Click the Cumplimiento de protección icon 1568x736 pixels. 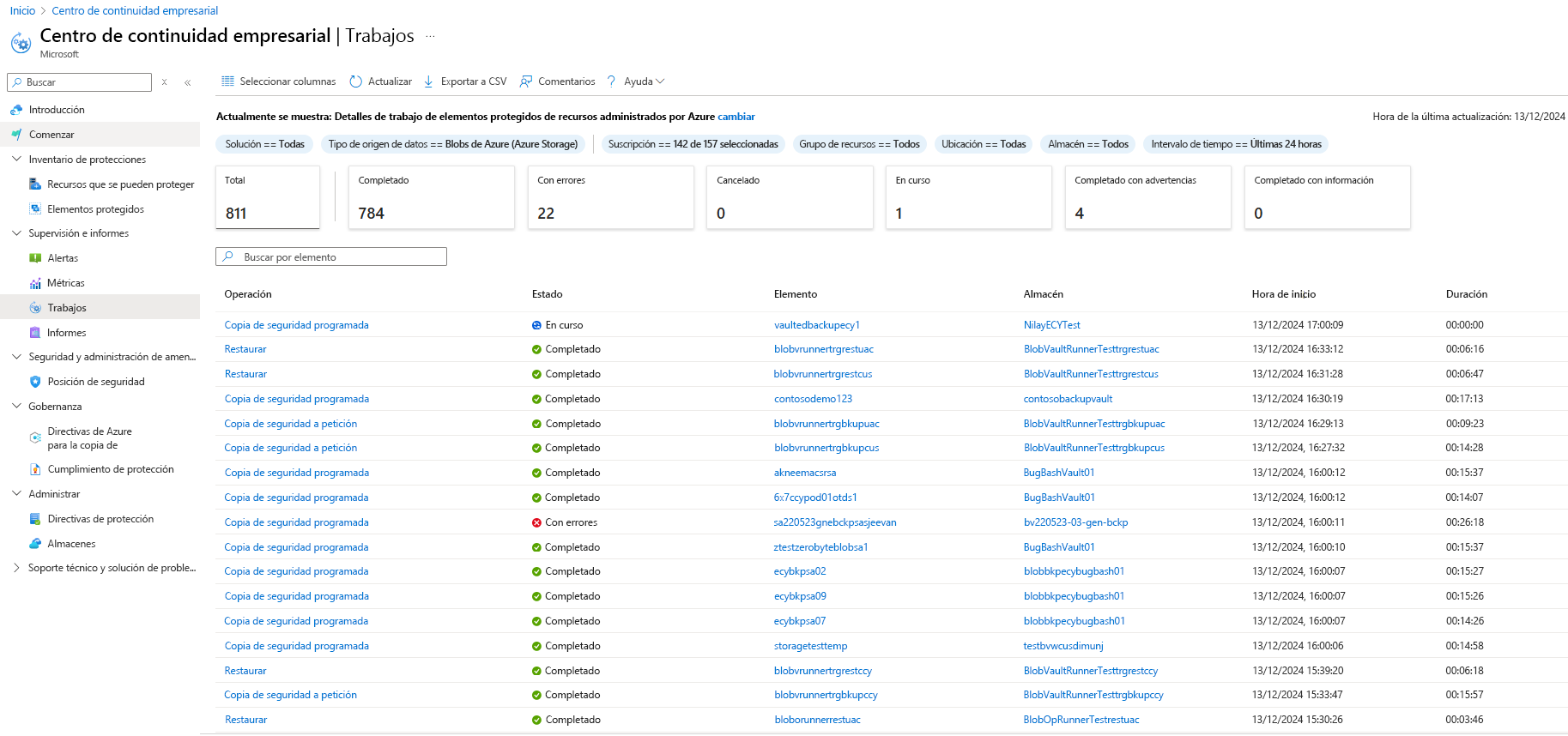[35, 469]
